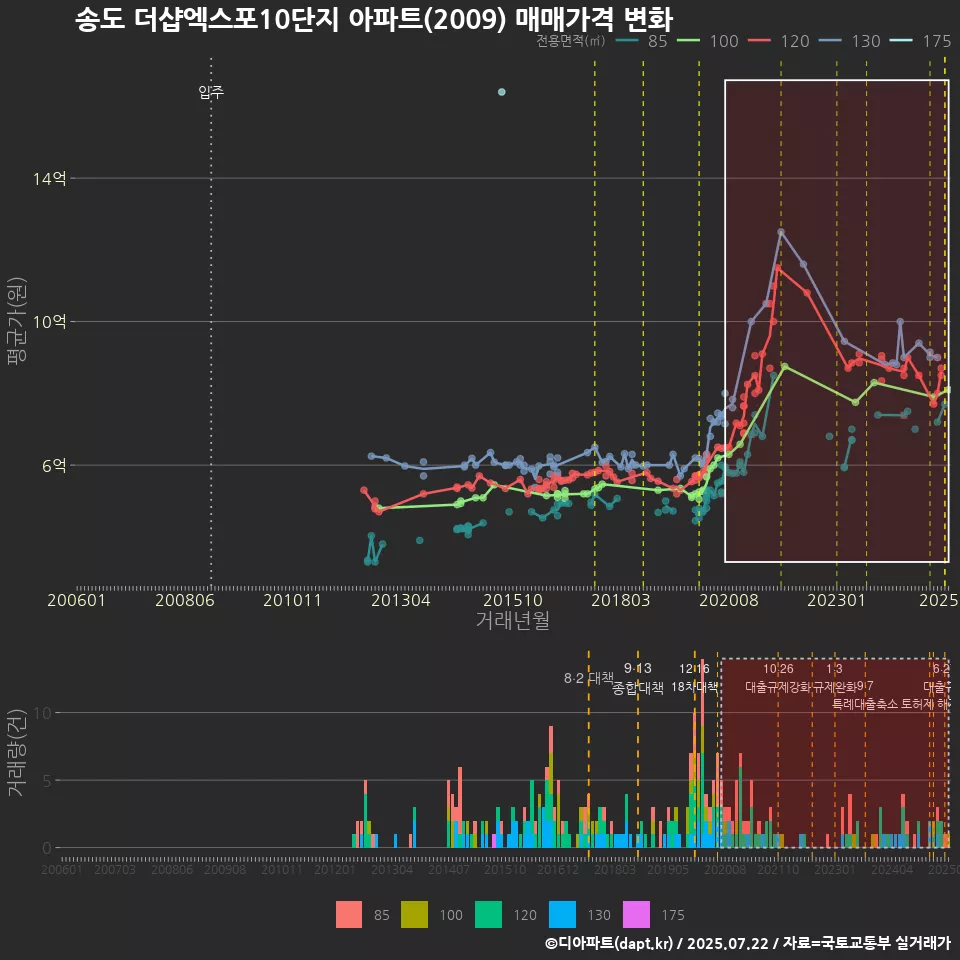This screenshot has height=960, width=960.
Task: Click the 8·2 대책 annotation
Action: point(589,678)
